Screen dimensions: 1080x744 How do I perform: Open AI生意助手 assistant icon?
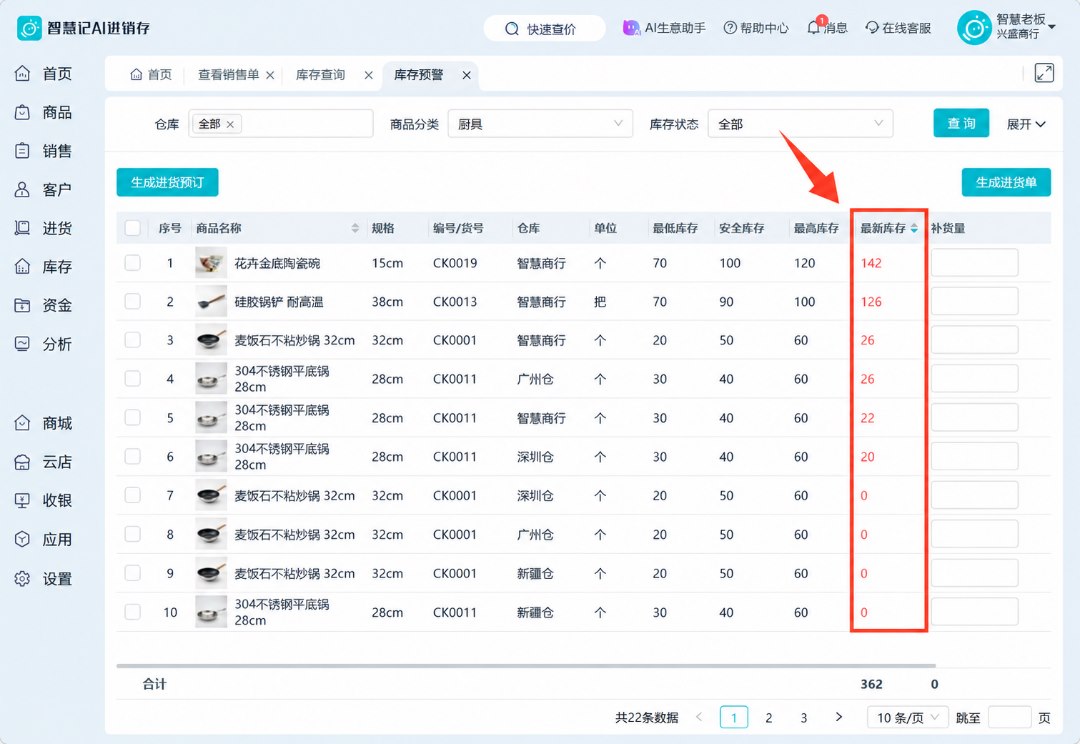631,28
